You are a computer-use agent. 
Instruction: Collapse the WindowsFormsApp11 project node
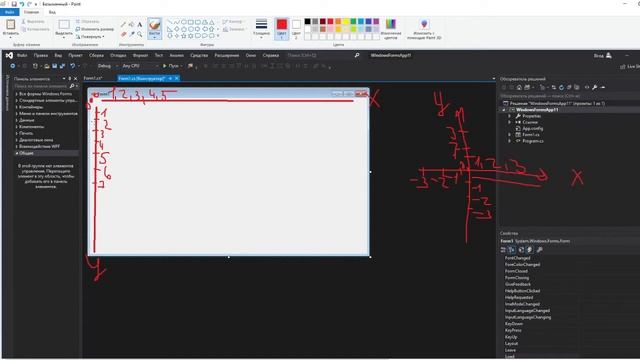pyautogui.click(x=504, y=110)
